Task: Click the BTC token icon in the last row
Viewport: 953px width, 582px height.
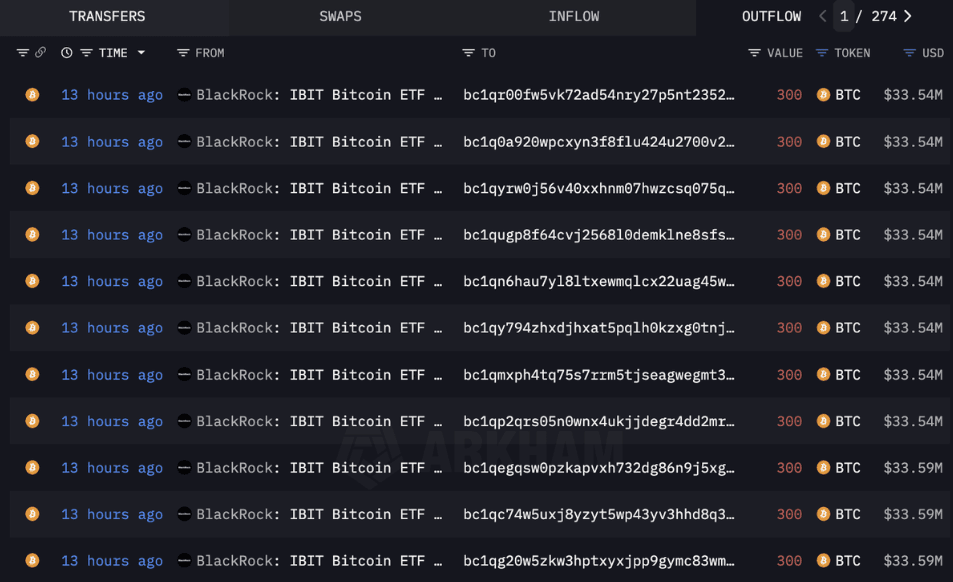Action: (x=824, y=561)
